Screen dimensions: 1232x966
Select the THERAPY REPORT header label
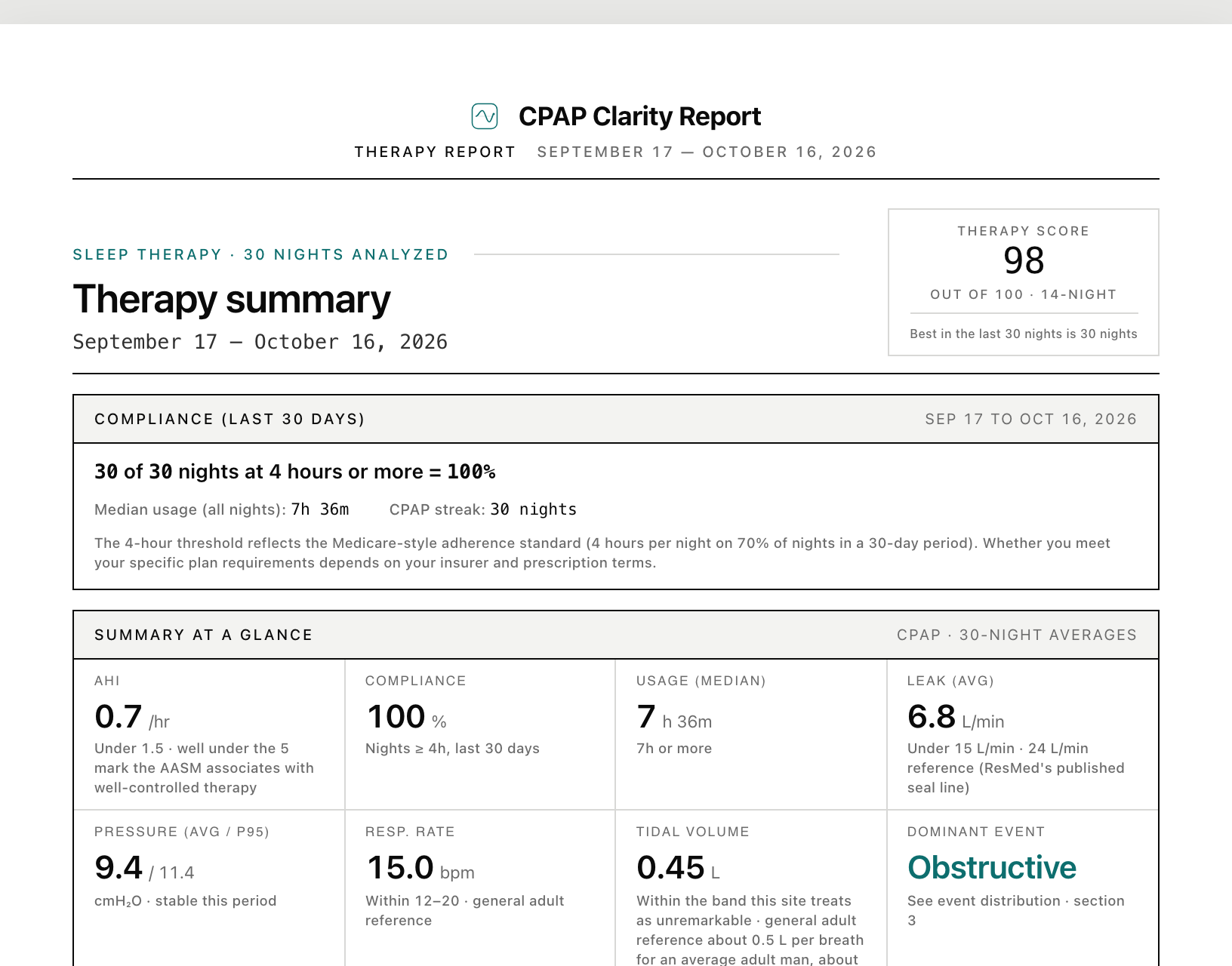click(x=435, y=152)
